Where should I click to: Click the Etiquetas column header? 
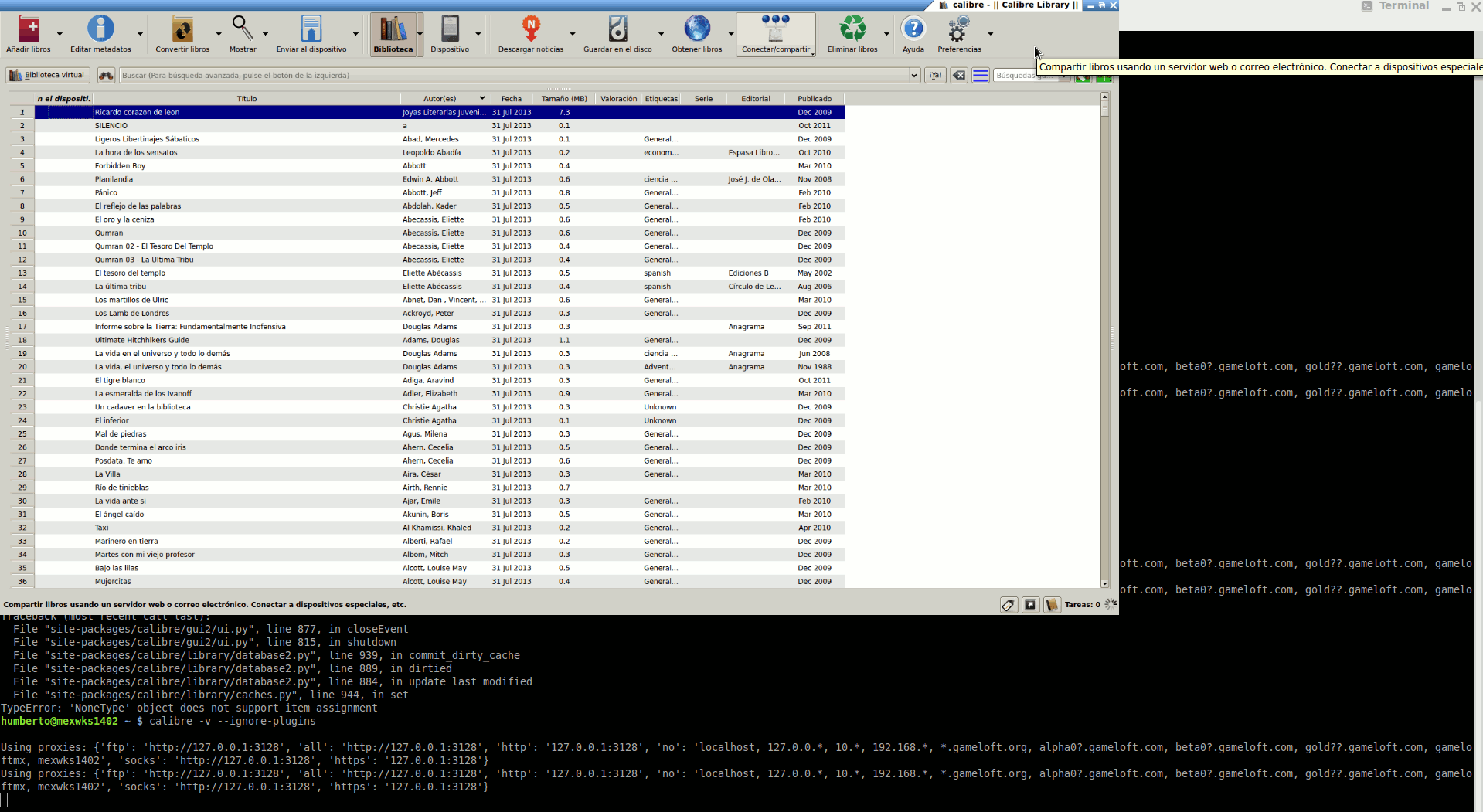tap(661, 99)
